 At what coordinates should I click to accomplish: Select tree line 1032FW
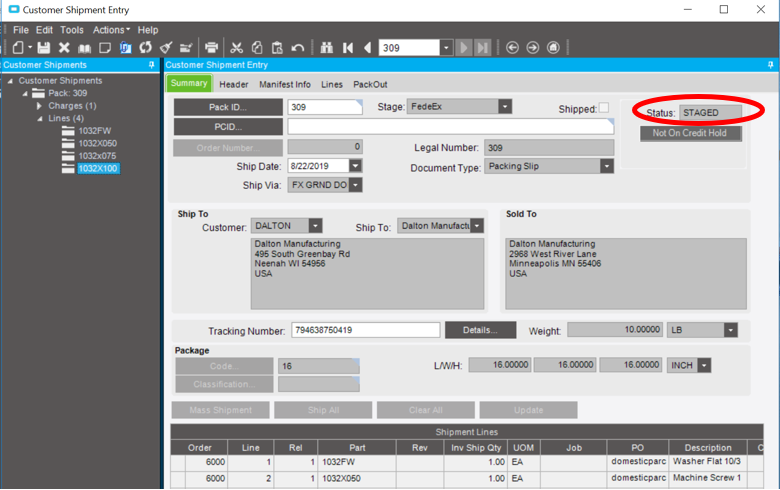point(95,131)
